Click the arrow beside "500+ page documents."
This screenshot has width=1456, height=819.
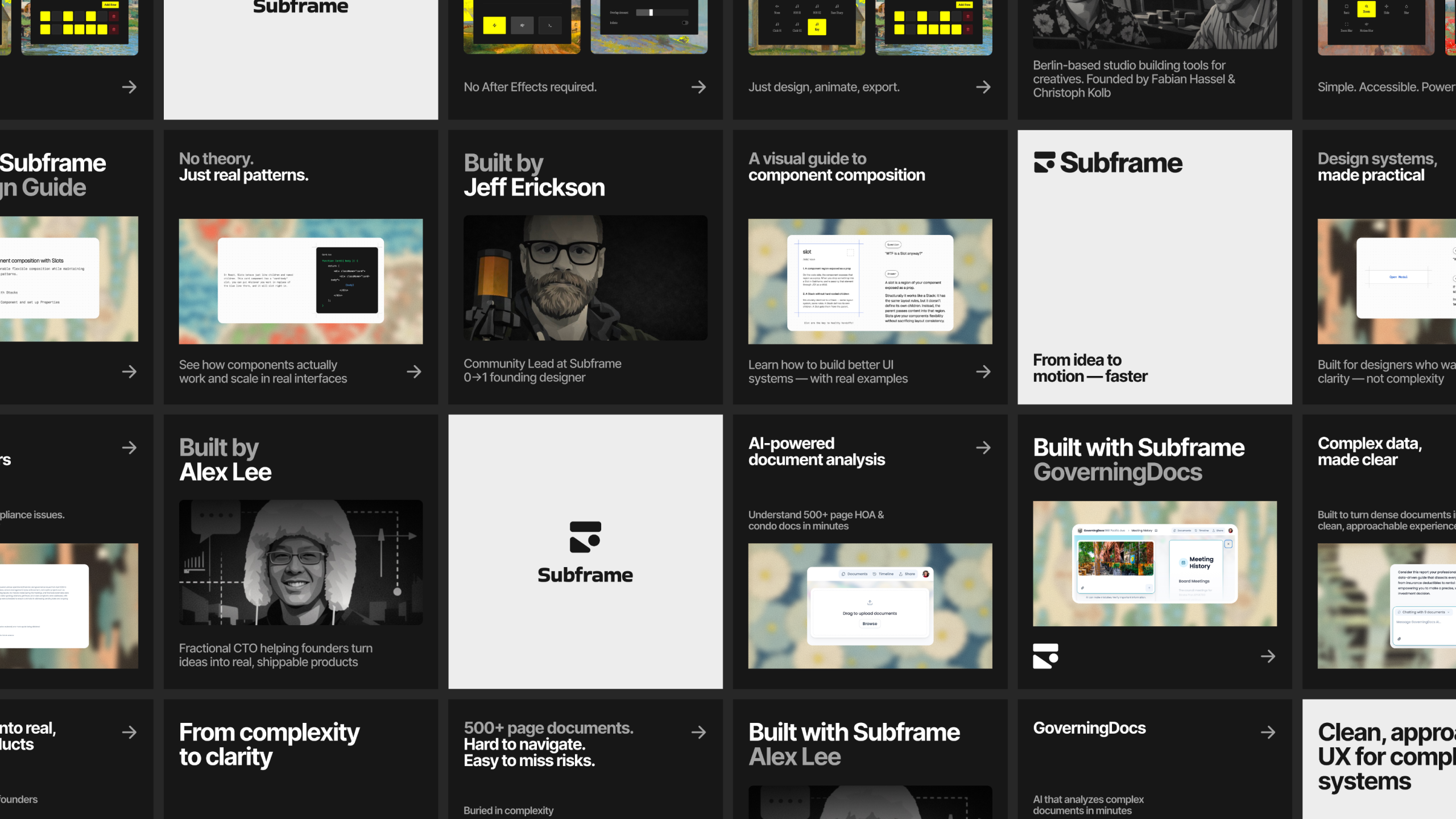(x=698, y=732)
